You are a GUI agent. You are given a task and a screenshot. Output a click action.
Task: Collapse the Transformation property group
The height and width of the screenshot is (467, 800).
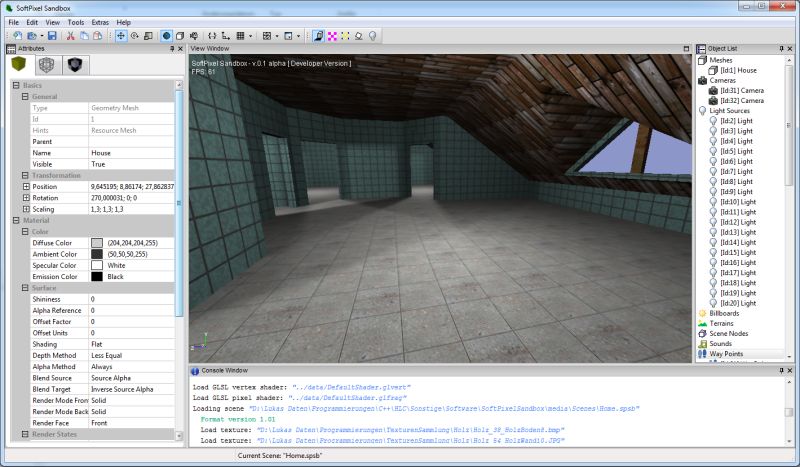[x=25, y=175]
